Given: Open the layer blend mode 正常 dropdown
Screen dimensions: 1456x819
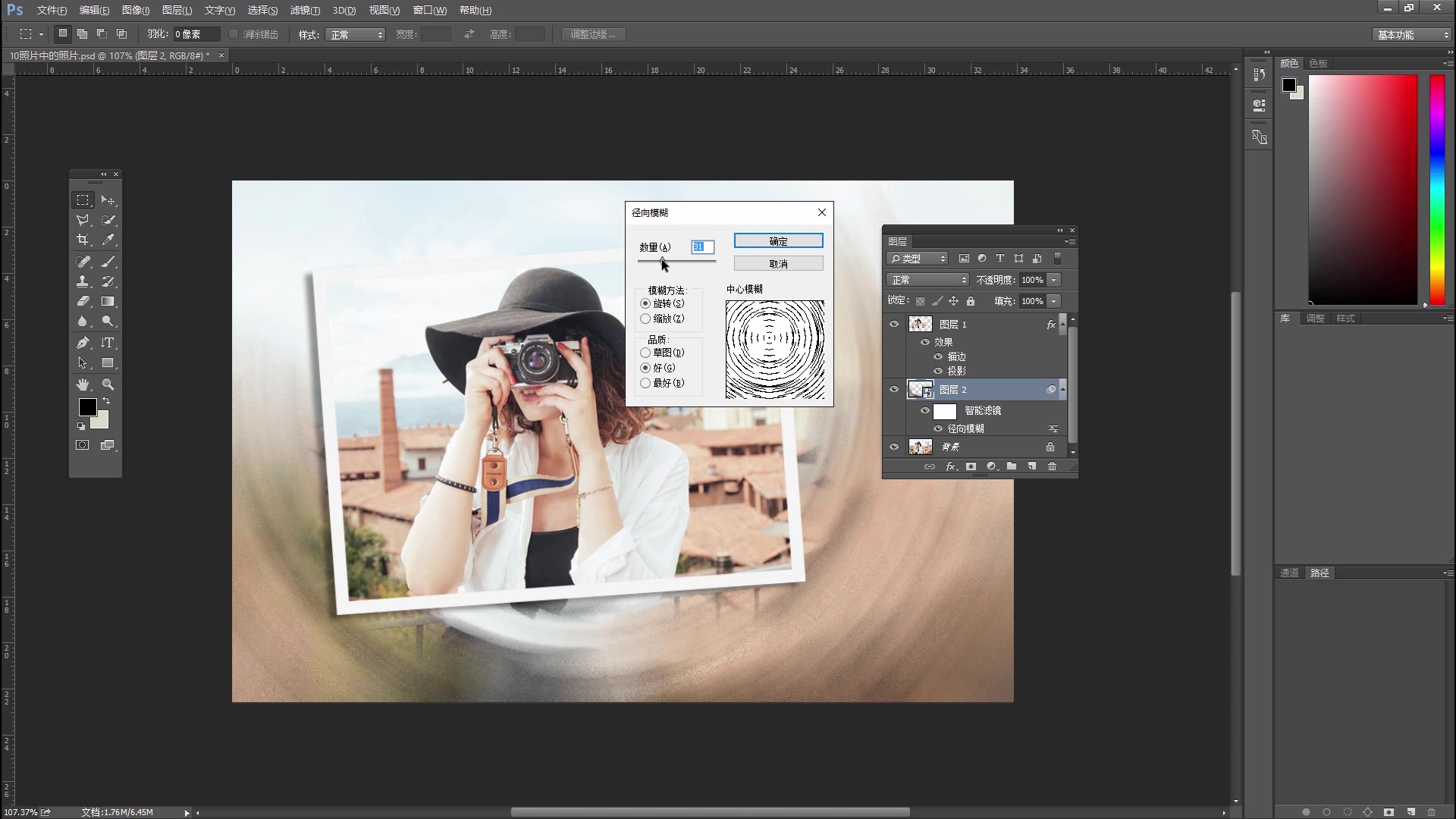Looking at the screenshot, I should [x=928, y=280].
